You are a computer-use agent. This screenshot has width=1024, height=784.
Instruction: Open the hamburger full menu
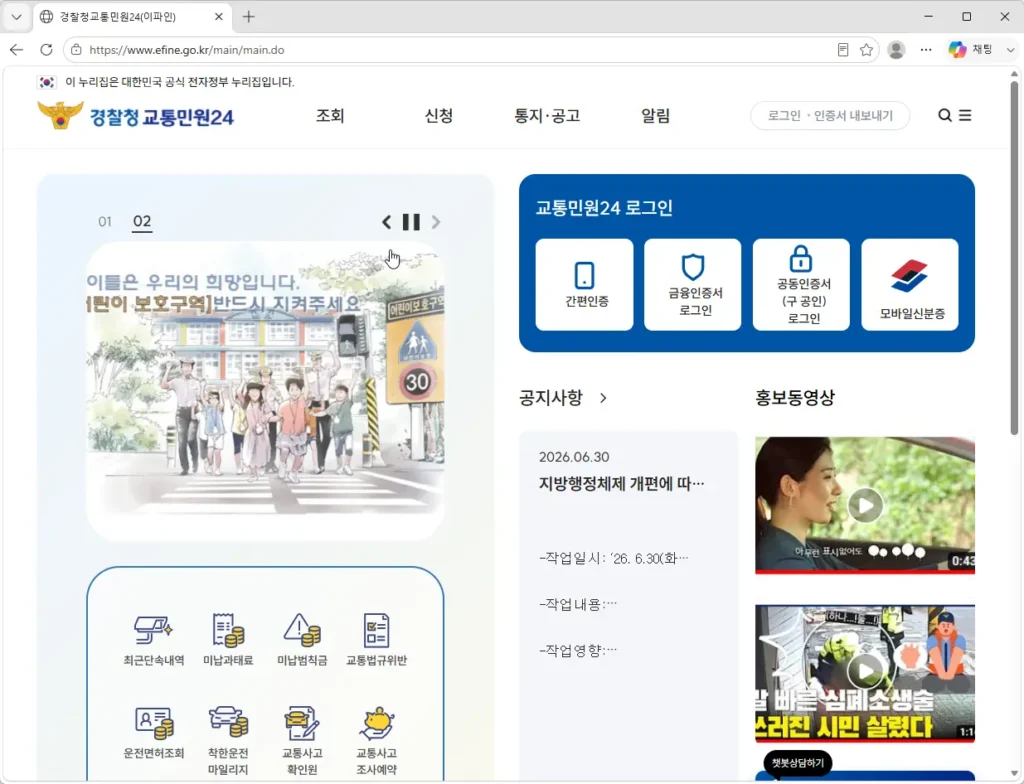(965, 116)
